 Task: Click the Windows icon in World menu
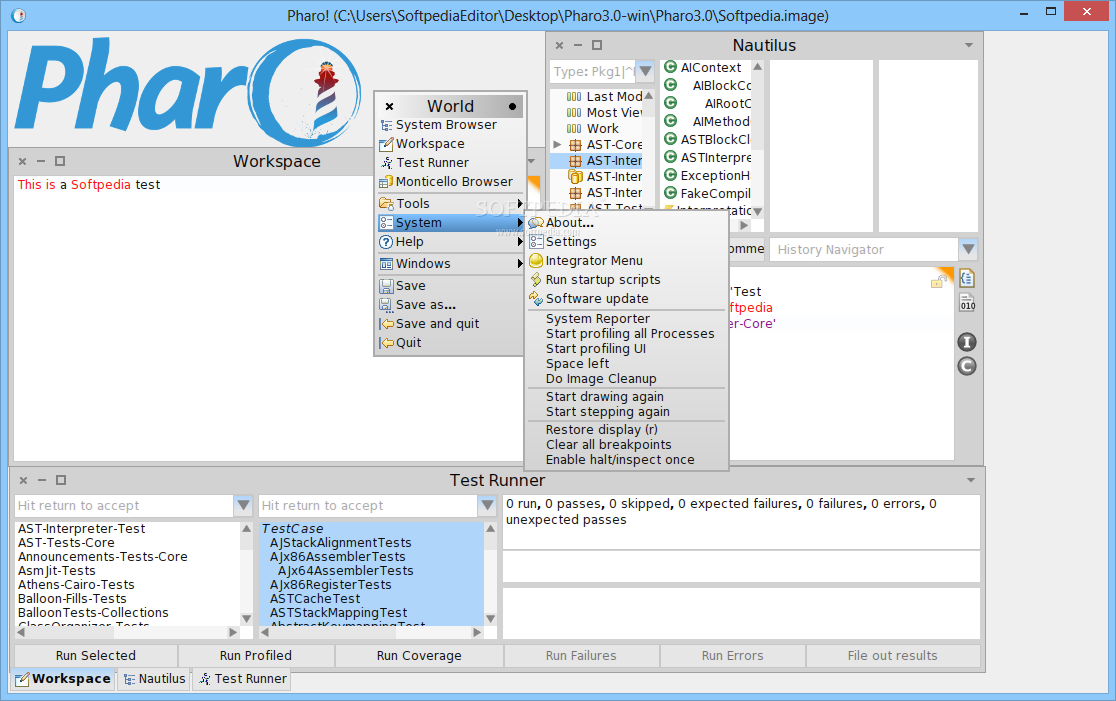click(386, 264)
